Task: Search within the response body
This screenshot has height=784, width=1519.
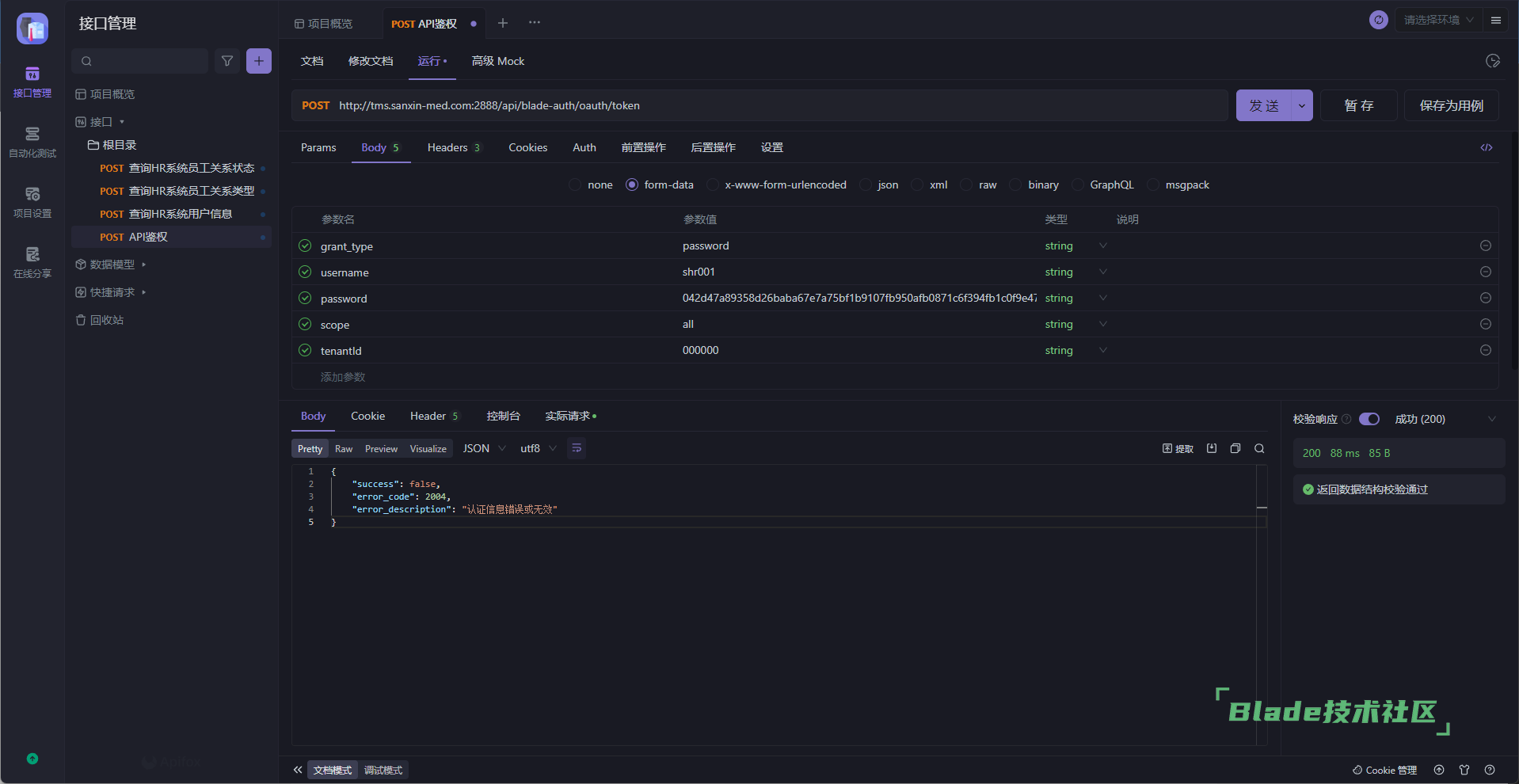Action: (x=1259, y=448)
